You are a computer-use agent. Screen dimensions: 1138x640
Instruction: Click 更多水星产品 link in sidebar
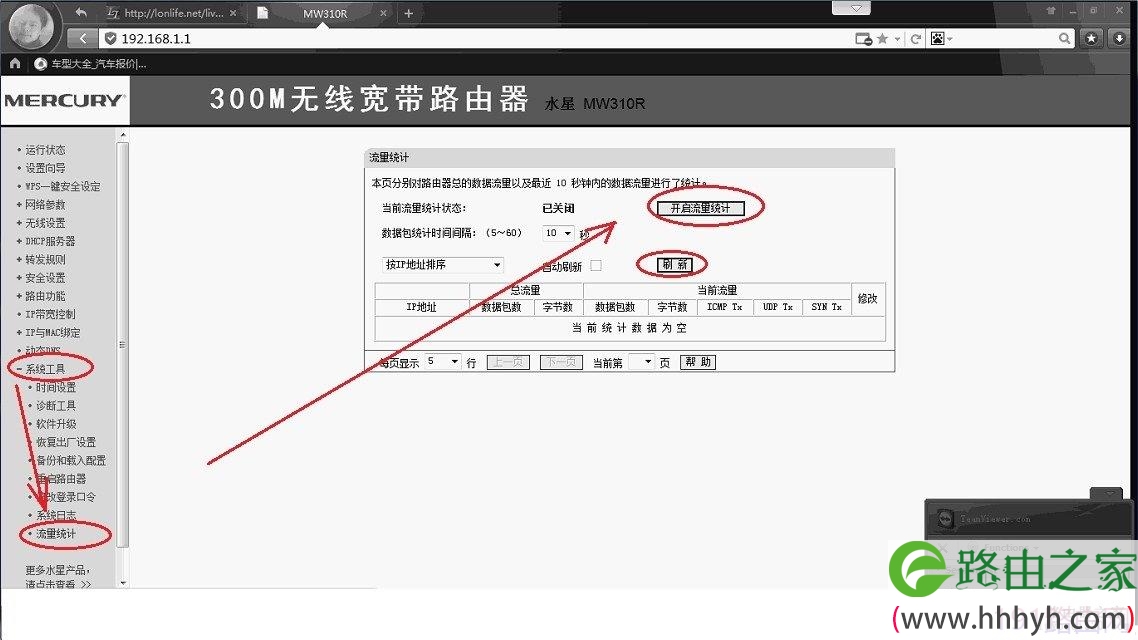pos(58,576)
